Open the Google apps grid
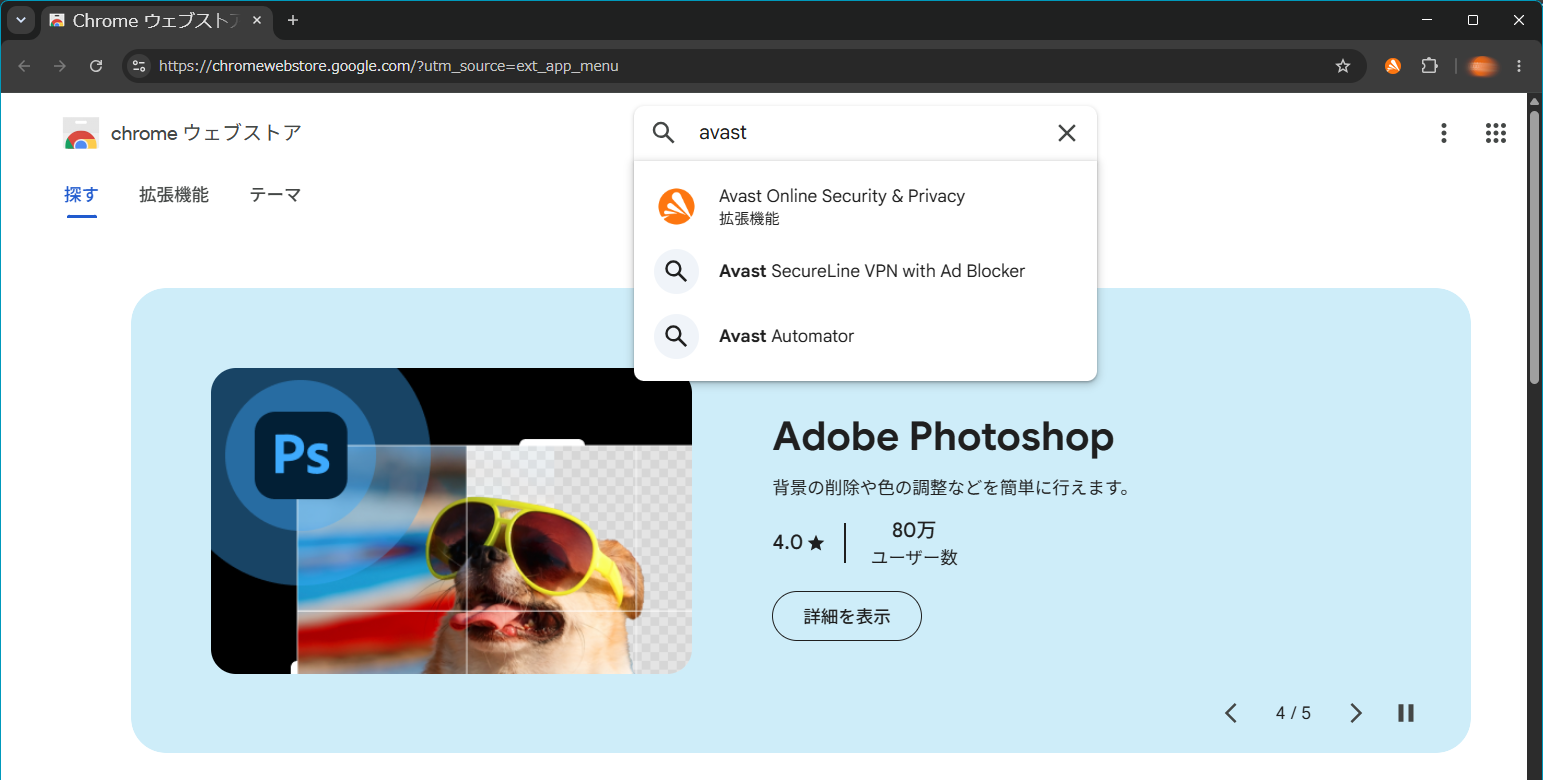Image resolution: width=1543 pixels, height=780 pixels. click(x=1496, y=133)
